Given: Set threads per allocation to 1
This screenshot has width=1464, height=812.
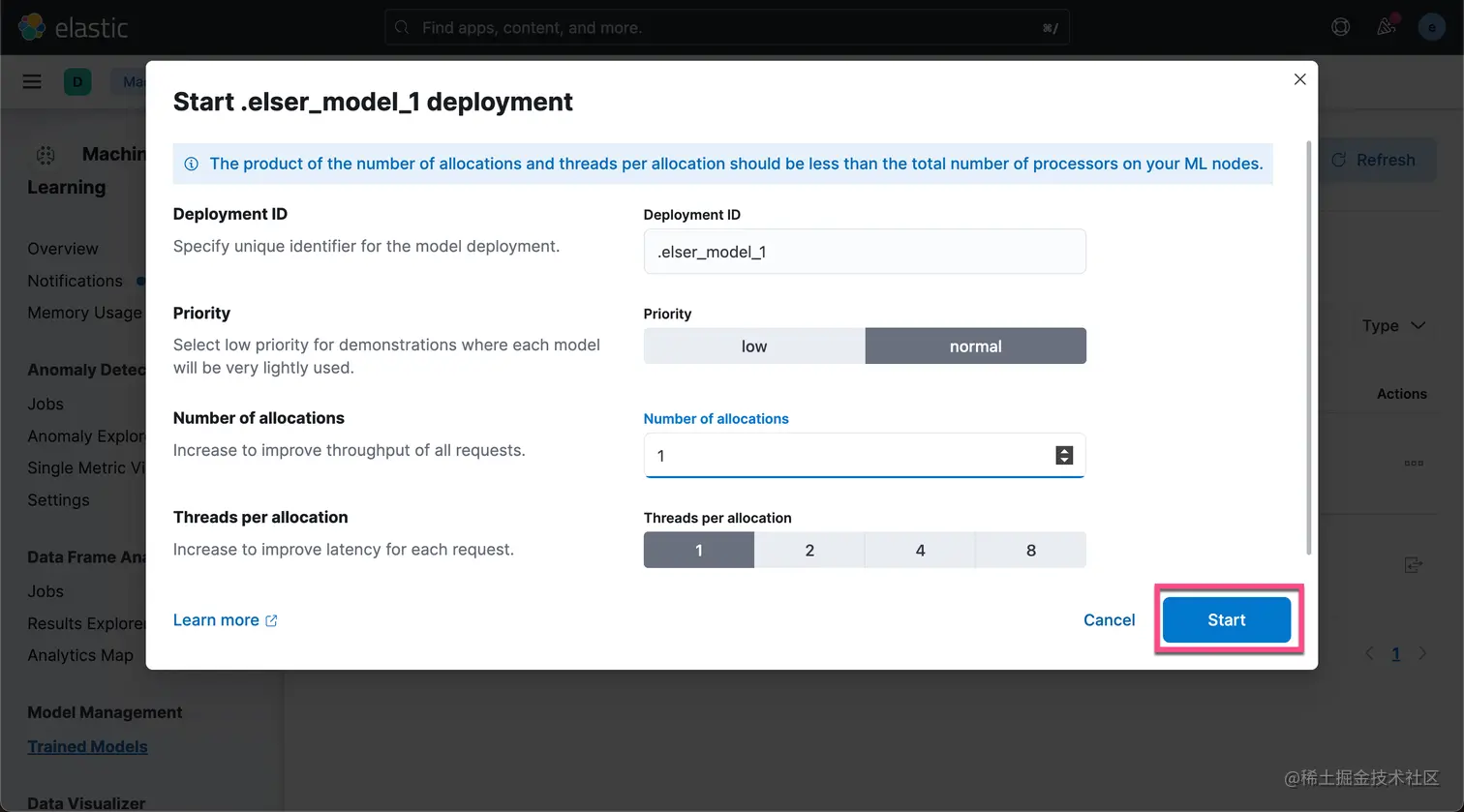Looking at the screenshot, I should click(x=699, y=550).
